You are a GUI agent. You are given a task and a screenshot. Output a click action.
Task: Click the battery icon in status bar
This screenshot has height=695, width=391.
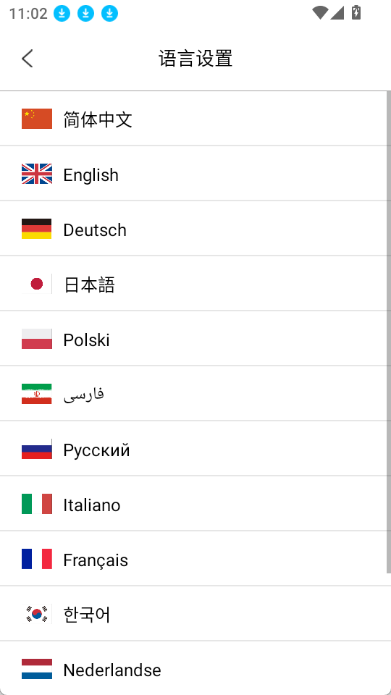[356, 12]
